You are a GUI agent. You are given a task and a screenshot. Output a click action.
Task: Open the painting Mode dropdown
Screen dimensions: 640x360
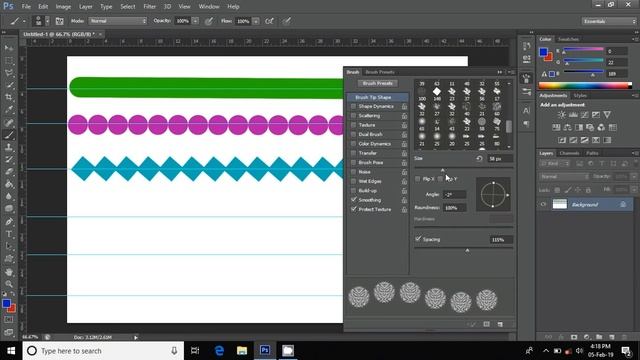click(118, 21)
